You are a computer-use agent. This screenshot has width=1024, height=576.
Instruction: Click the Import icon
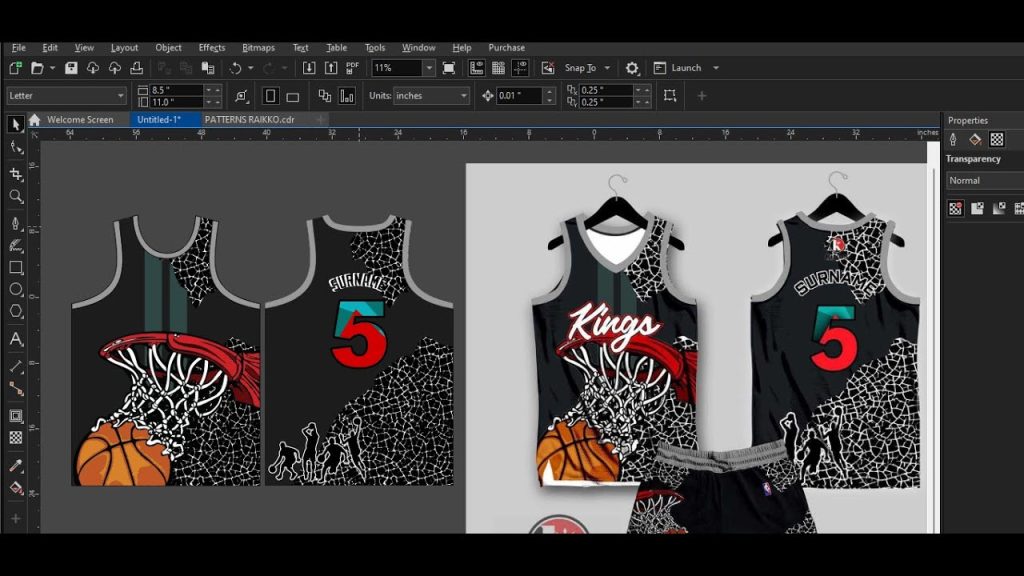(x=309, y=68)
